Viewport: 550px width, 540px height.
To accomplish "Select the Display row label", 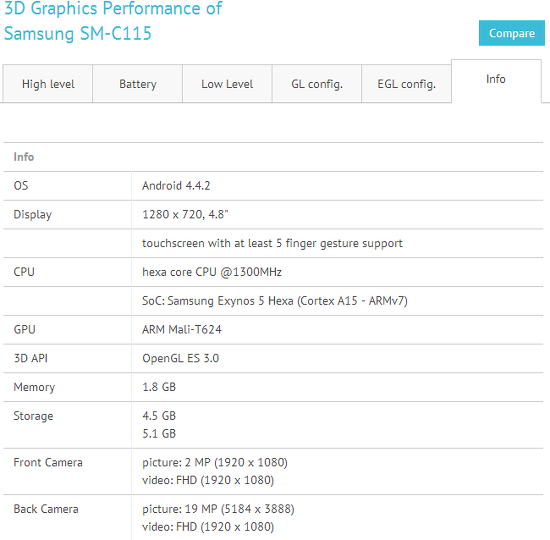I will point(33,214).
